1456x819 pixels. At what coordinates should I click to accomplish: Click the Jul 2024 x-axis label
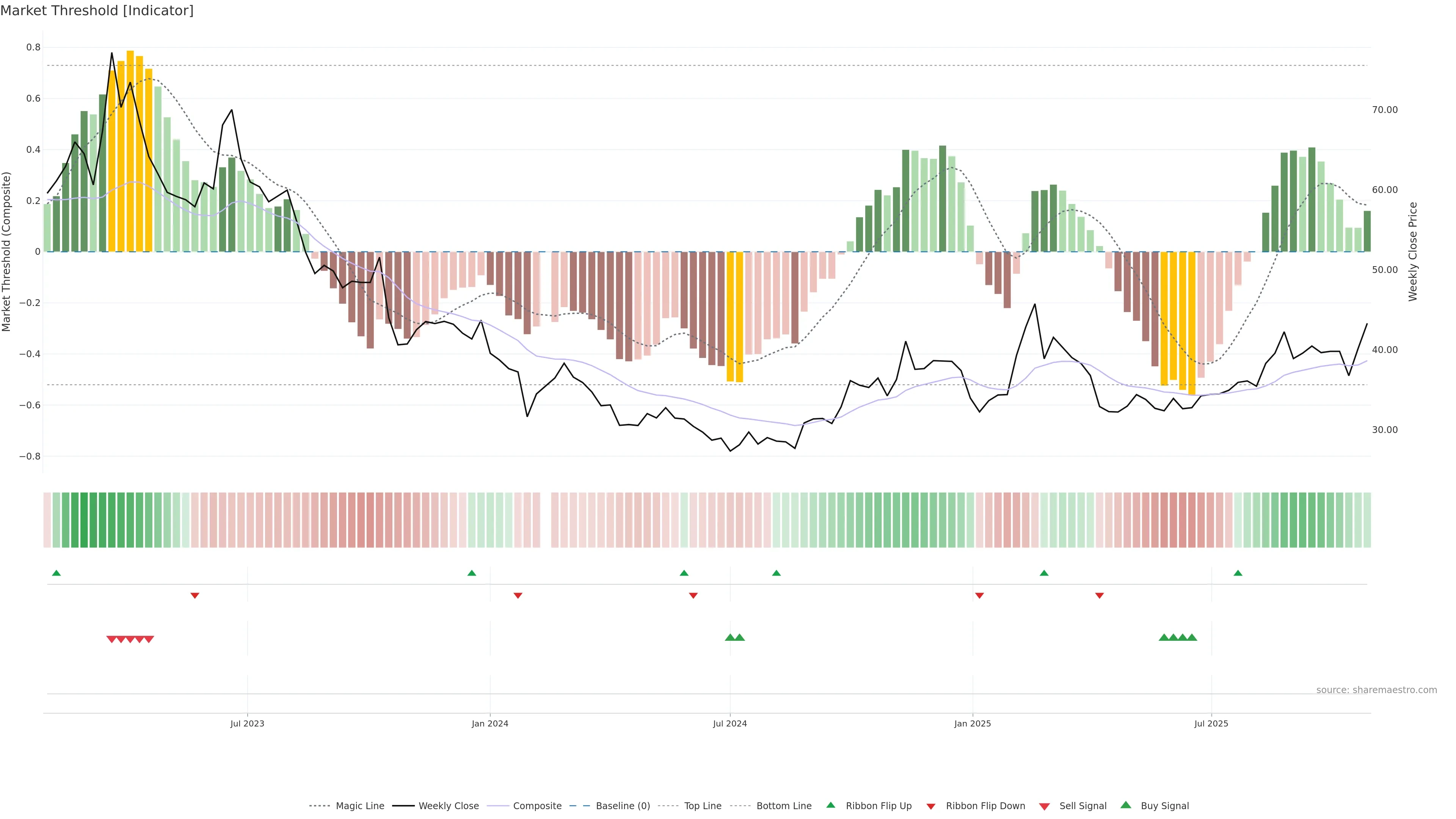pos(730,723)
